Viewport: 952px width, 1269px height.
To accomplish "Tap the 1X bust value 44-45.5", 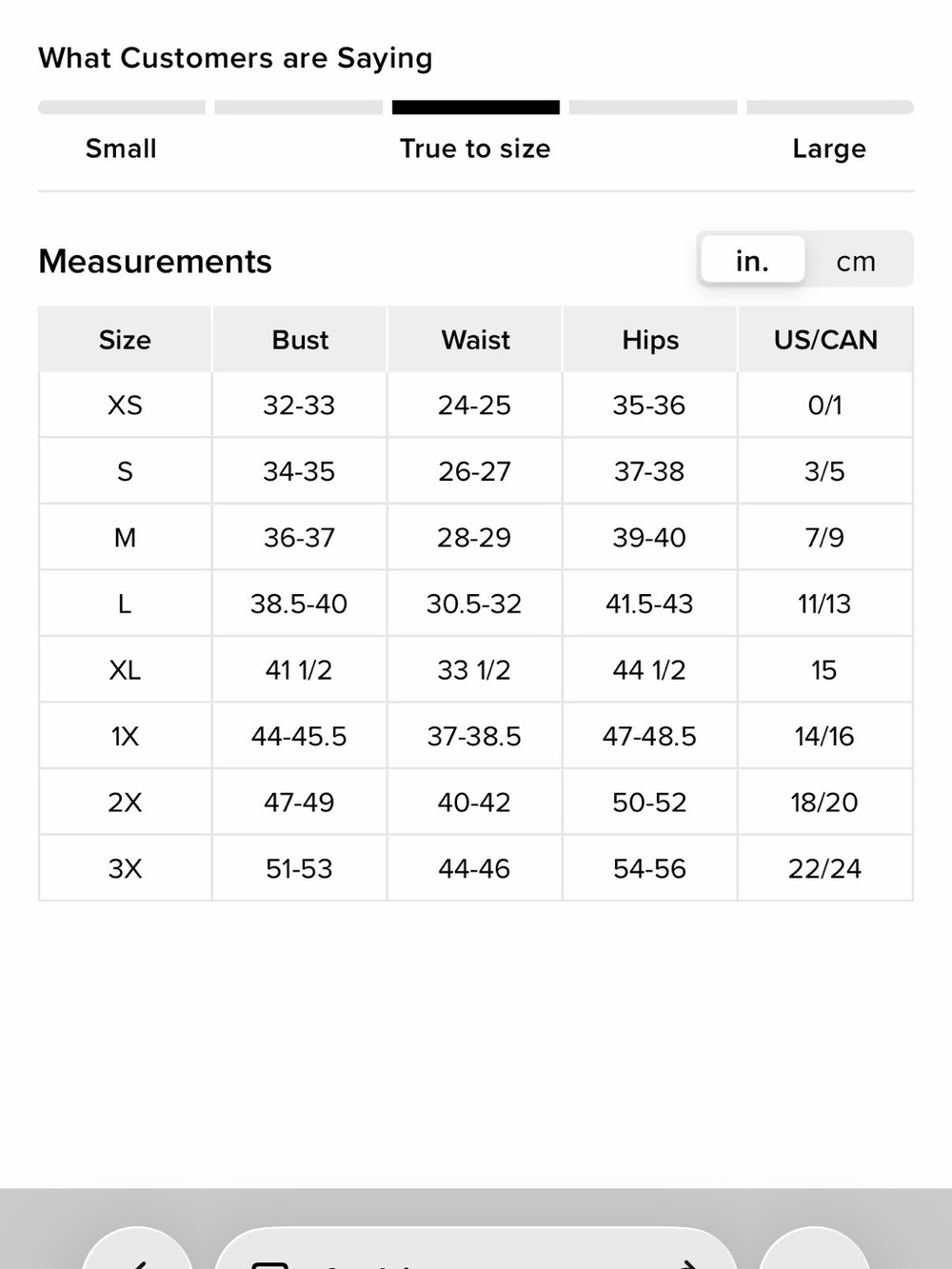I will point(299,736).
